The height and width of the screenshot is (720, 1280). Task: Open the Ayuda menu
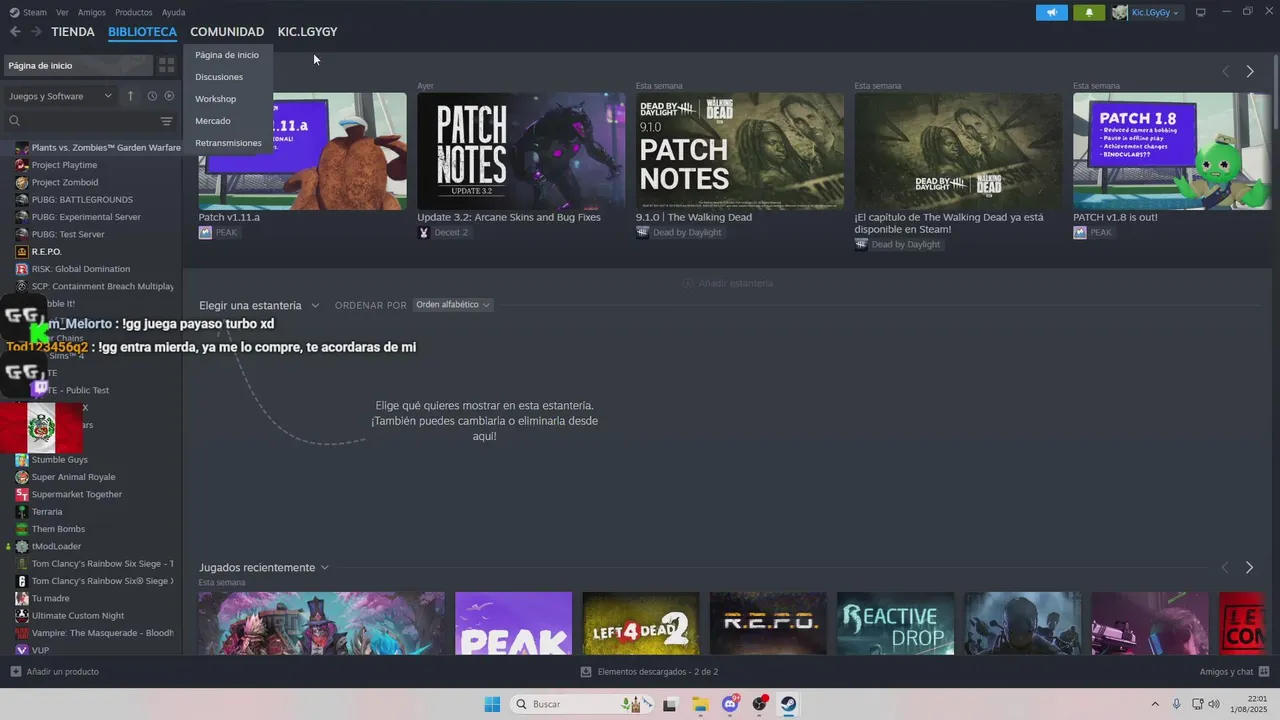[173, 12]
